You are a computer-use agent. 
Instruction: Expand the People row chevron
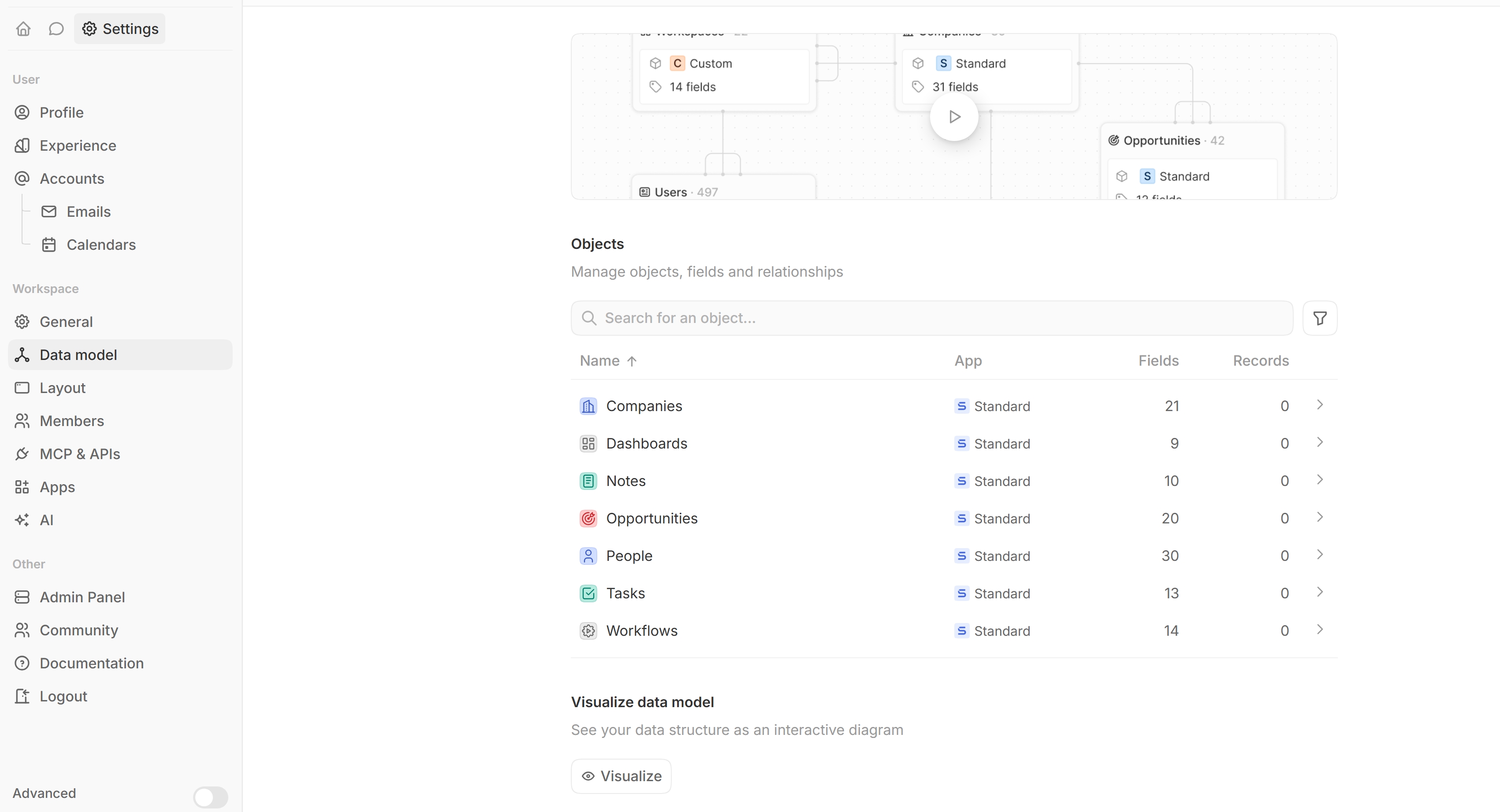coord(1319,555)
